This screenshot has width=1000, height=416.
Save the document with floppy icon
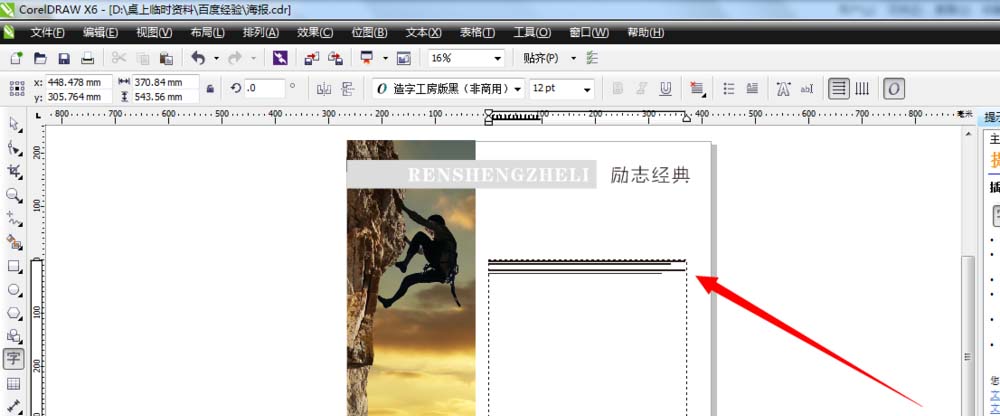64,58
